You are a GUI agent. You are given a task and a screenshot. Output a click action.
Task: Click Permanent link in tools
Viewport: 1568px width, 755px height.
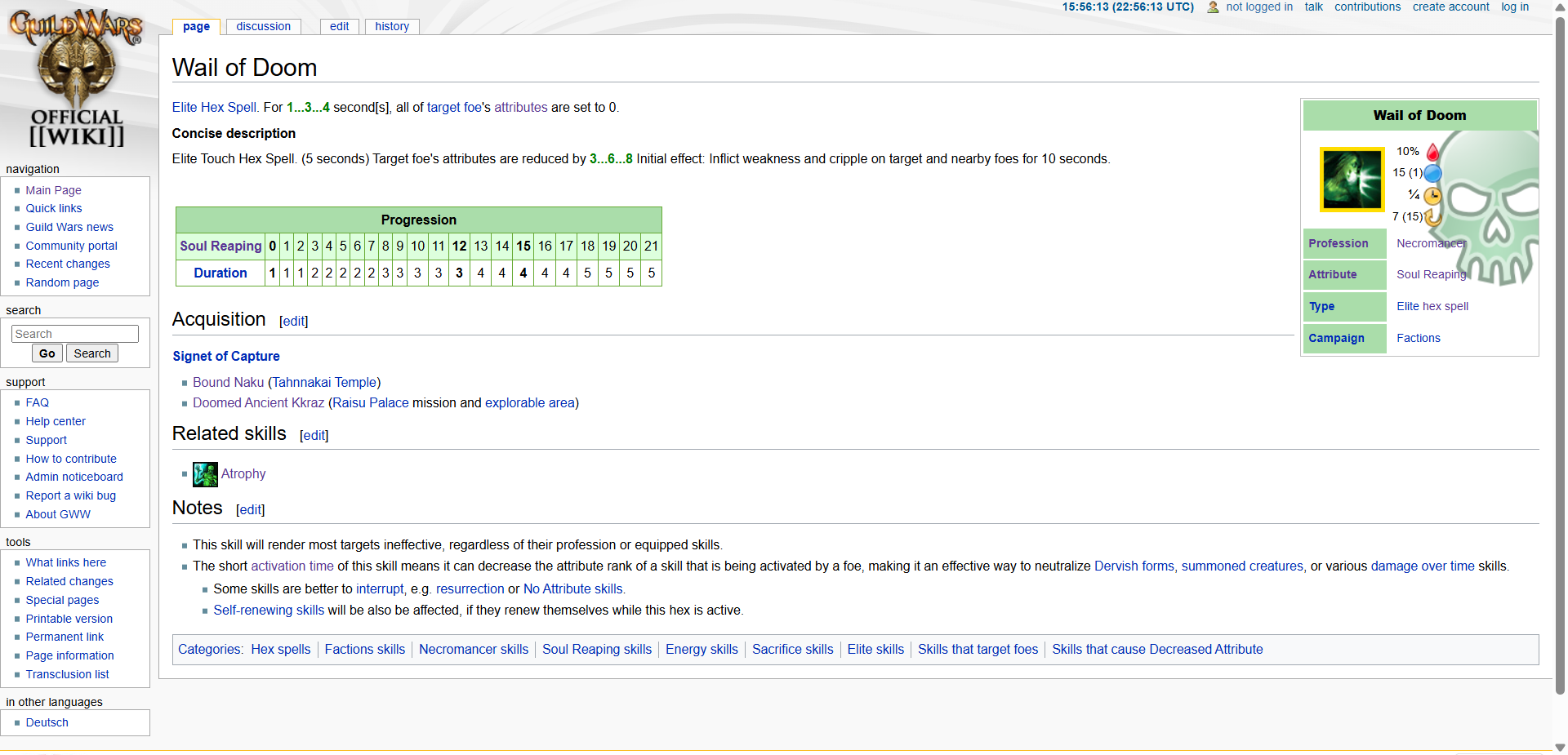point(65,637)
